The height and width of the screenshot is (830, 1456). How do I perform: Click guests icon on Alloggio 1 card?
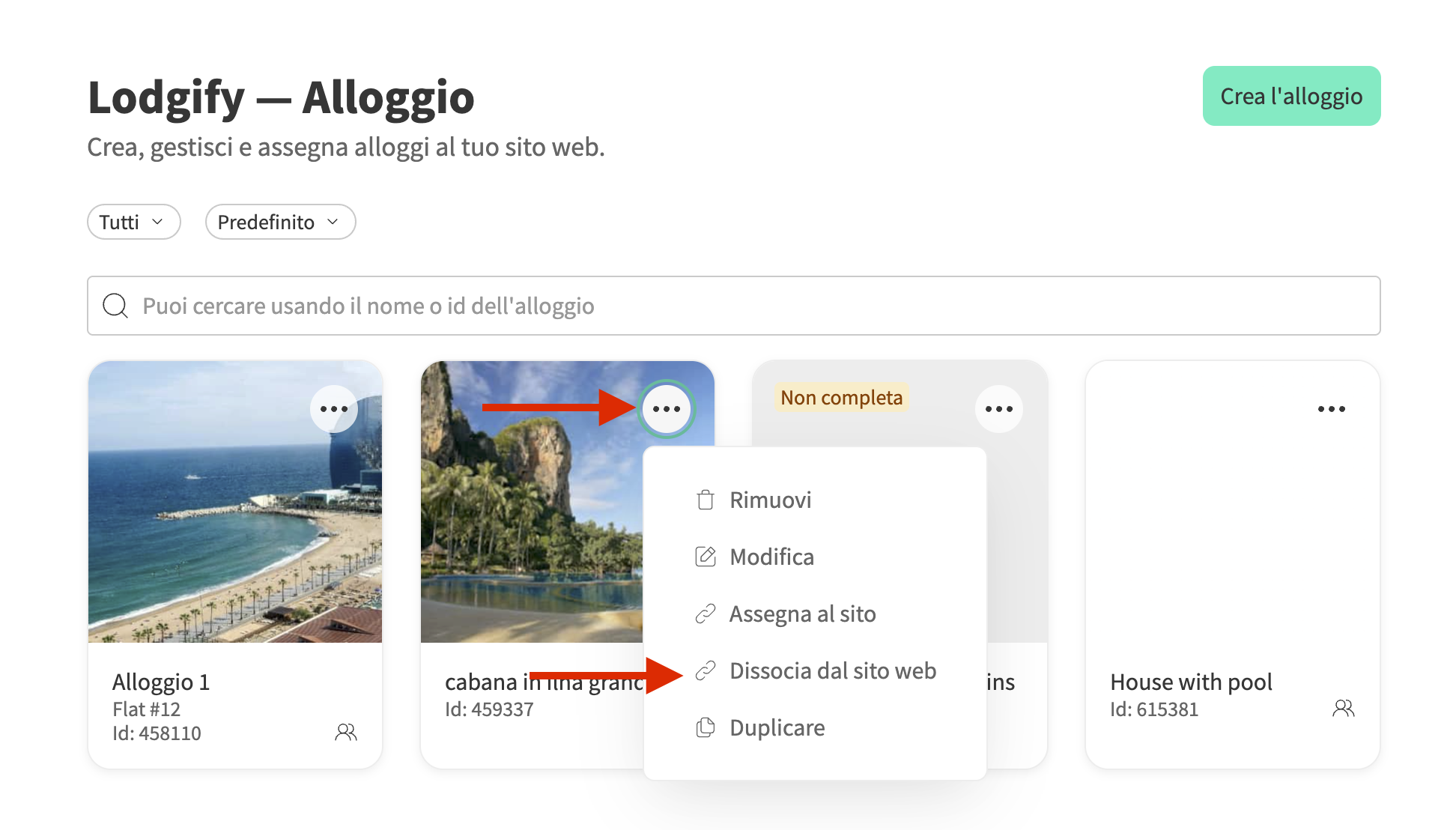345,732
